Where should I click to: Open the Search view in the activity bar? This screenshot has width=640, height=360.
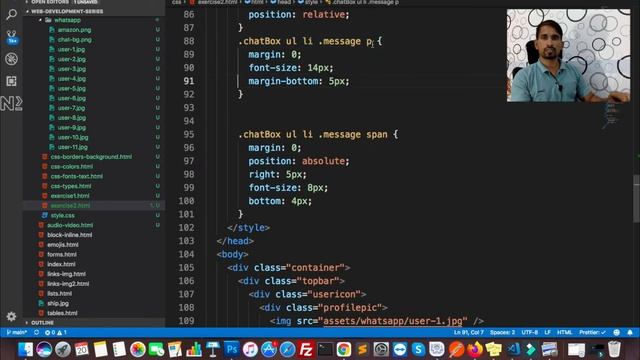11,15
